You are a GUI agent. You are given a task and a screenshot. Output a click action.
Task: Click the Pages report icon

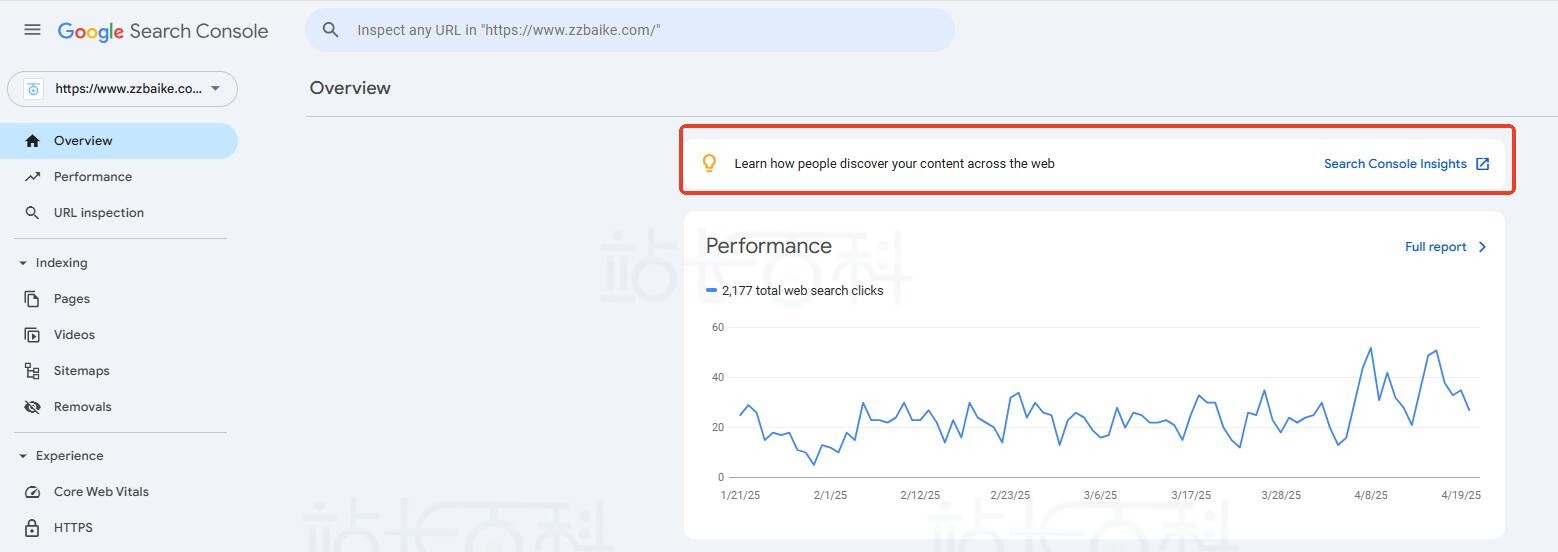pyautogui.click(x=33, y=299)
